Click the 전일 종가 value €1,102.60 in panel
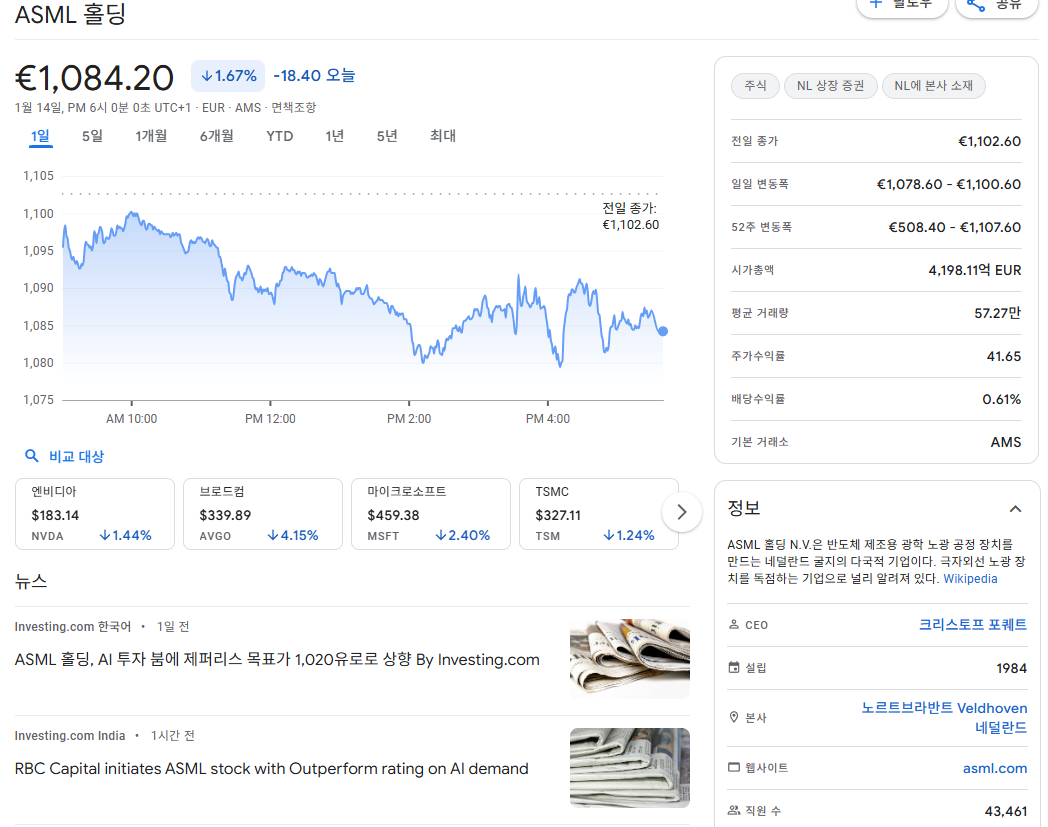Image resolution: width=1048 pixels, height=827 pixels. [x=989, y=141]
